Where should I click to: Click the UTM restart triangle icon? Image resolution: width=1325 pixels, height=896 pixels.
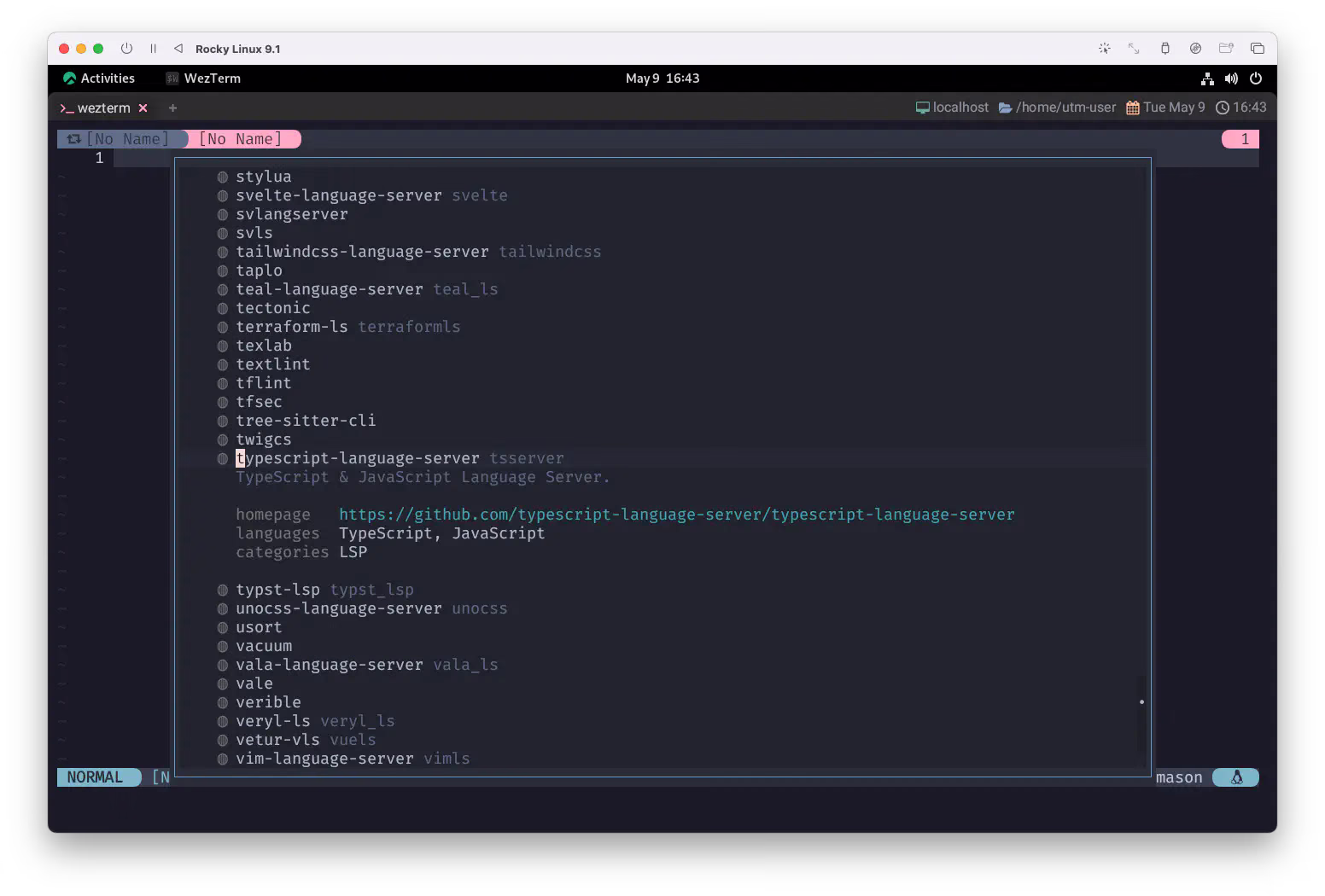(178, 49)
